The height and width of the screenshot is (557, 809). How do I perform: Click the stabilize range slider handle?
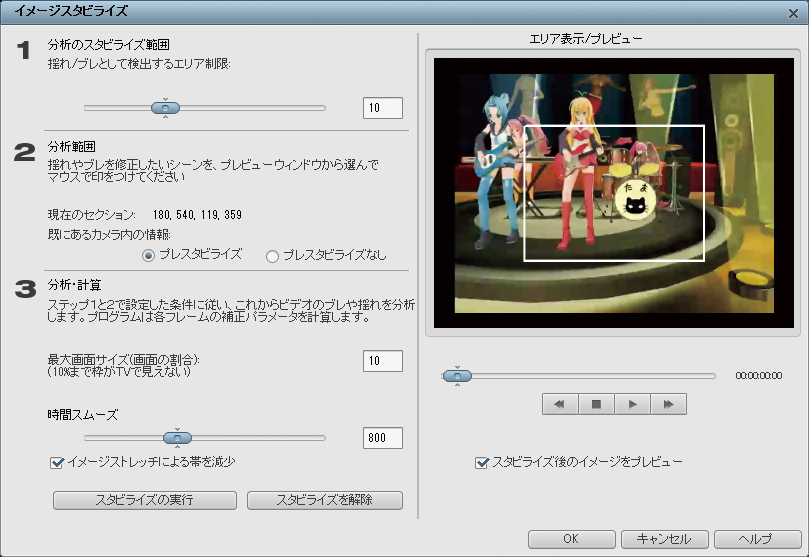165,108
